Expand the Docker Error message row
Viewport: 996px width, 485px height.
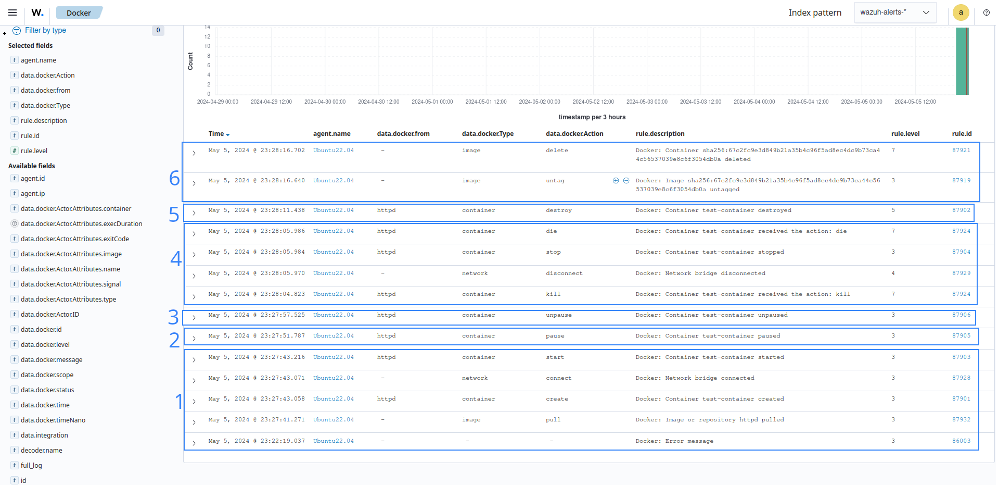pyautogui.click(x=194, y=442)
